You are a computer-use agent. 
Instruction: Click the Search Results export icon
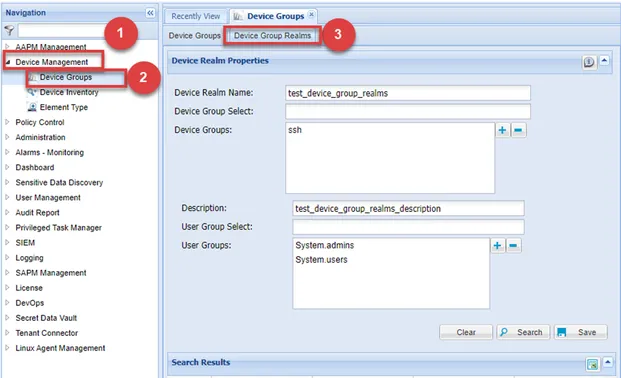point(592,364)
